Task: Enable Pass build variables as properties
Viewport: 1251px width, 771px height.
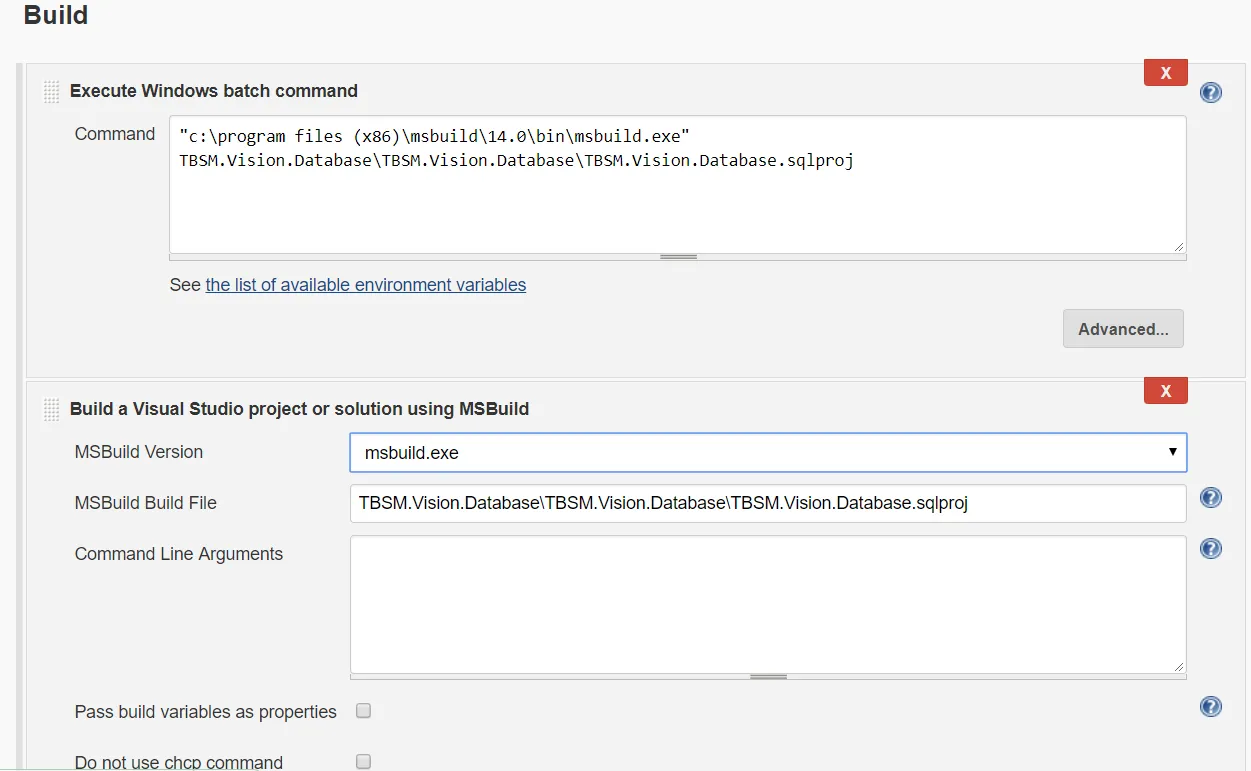Action: (364, 711)
